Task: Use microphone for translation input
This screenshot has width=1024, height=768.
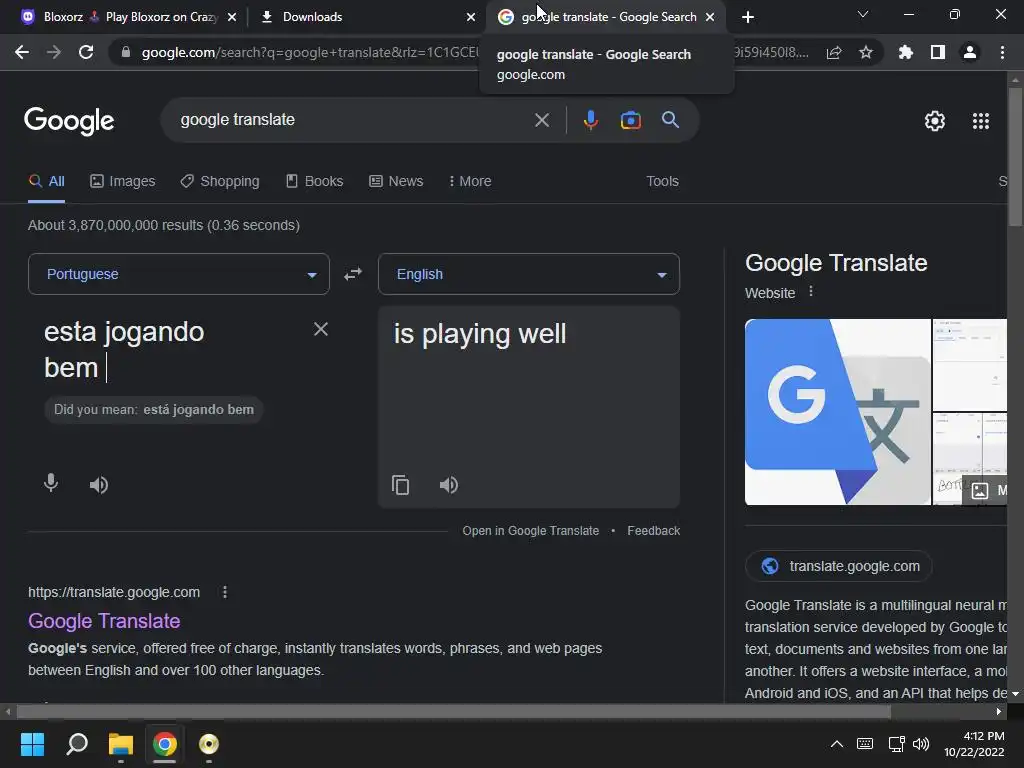Action: point(51,483)
